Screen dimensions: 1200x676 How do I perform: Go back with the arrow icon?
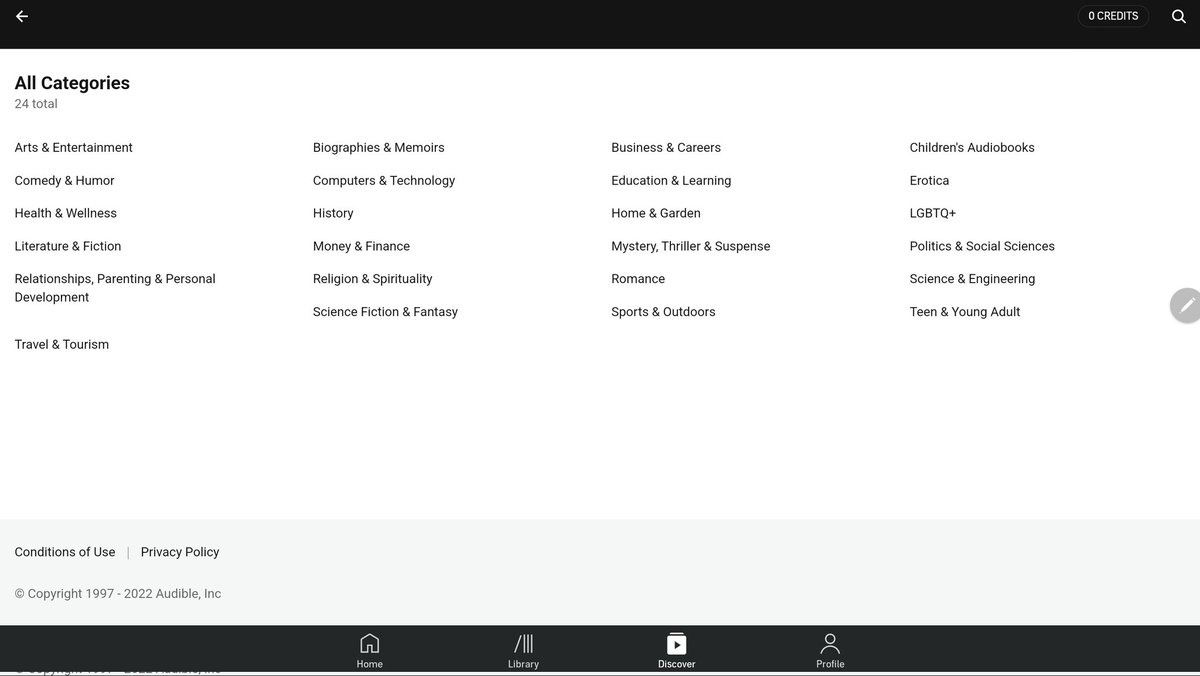[x=22, y=16]
